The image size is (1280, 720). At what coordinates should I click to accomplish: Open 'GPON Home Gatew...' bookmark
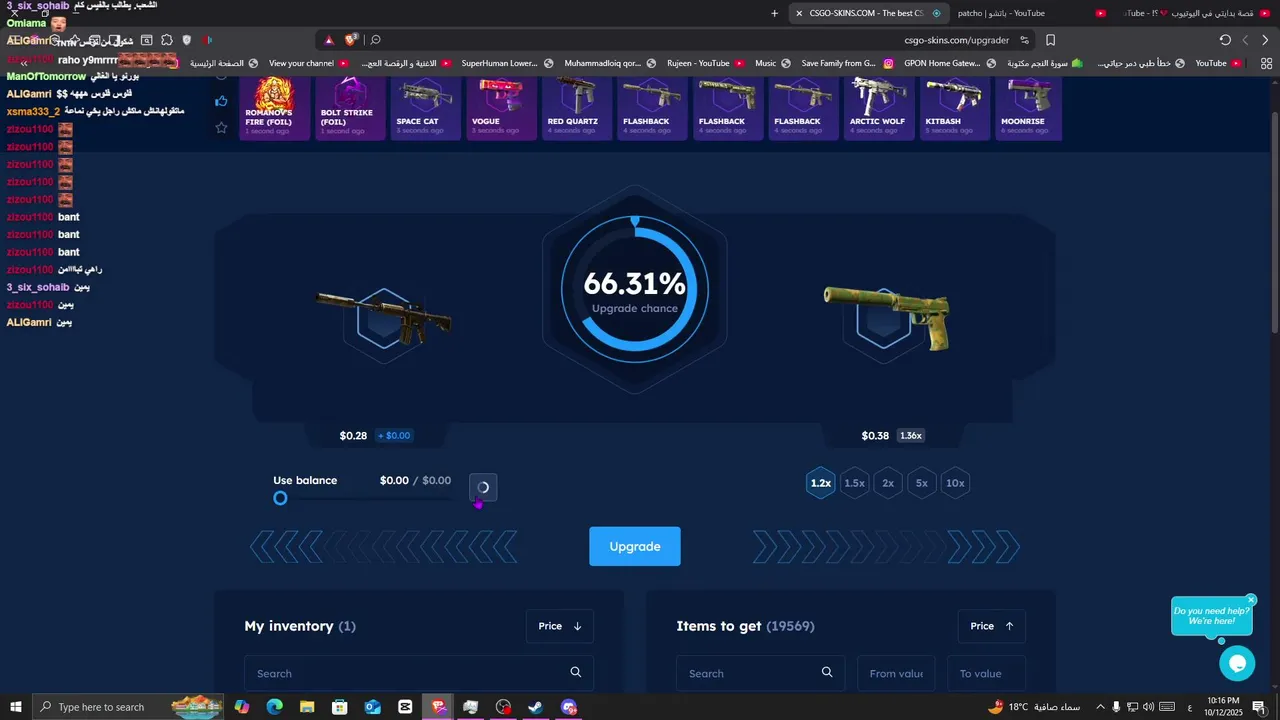pos(950,63)
